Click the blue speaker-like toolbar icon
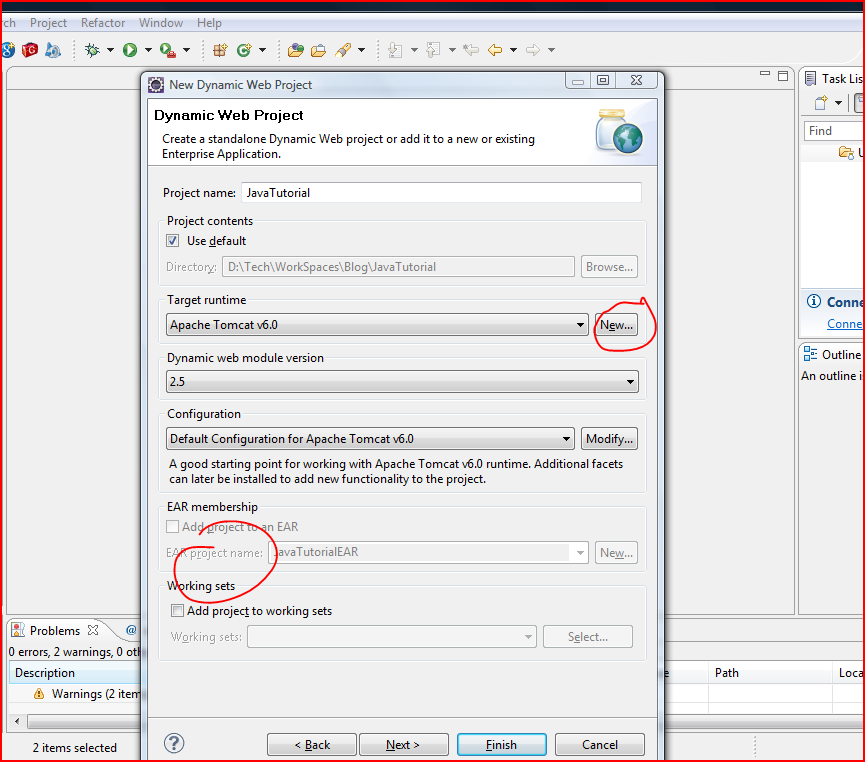 pos(53,50)
